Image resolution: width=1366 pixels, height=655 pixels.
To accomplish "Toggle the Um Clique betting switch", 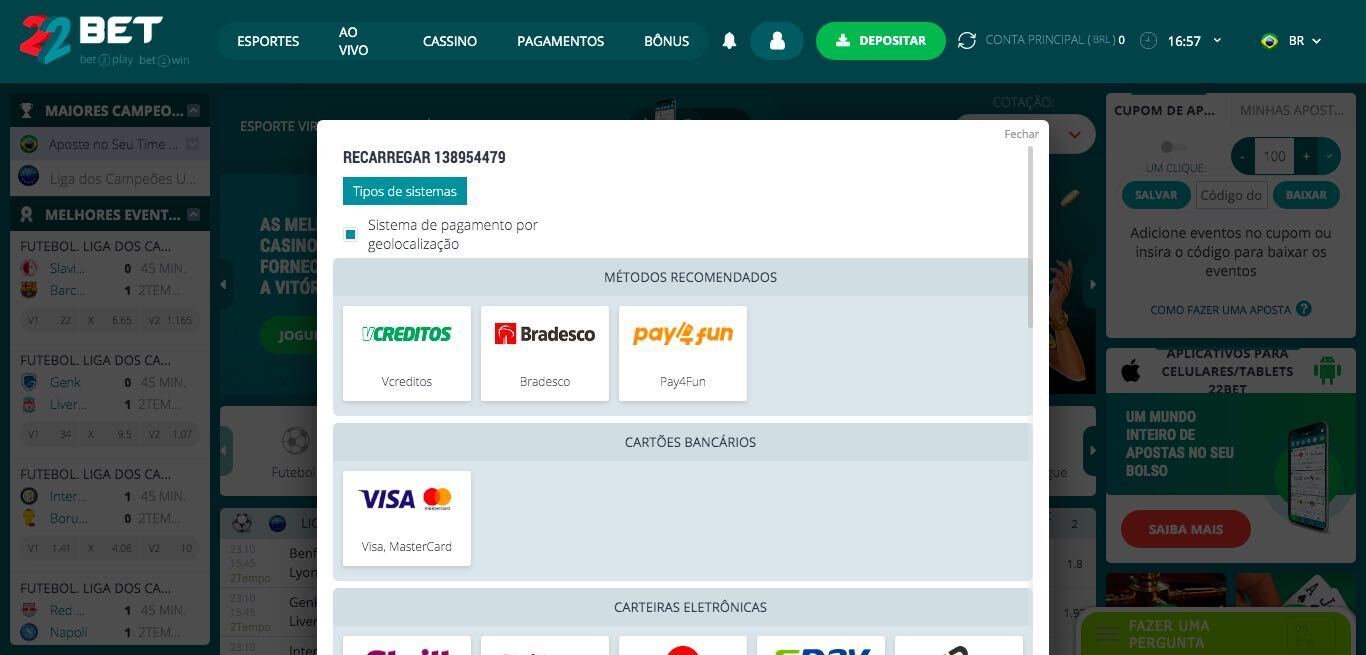I will (x=1174, y=147).
